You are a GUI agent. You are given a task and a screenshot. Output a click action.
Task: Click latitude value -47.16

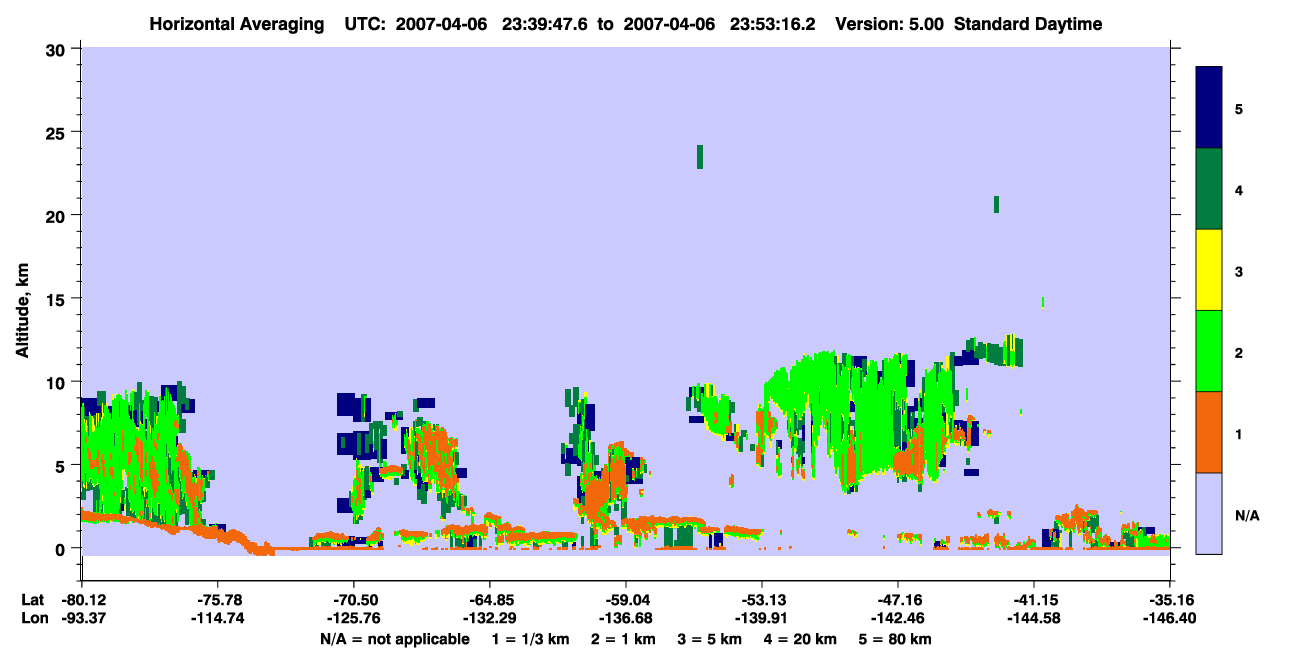(898, 600)
